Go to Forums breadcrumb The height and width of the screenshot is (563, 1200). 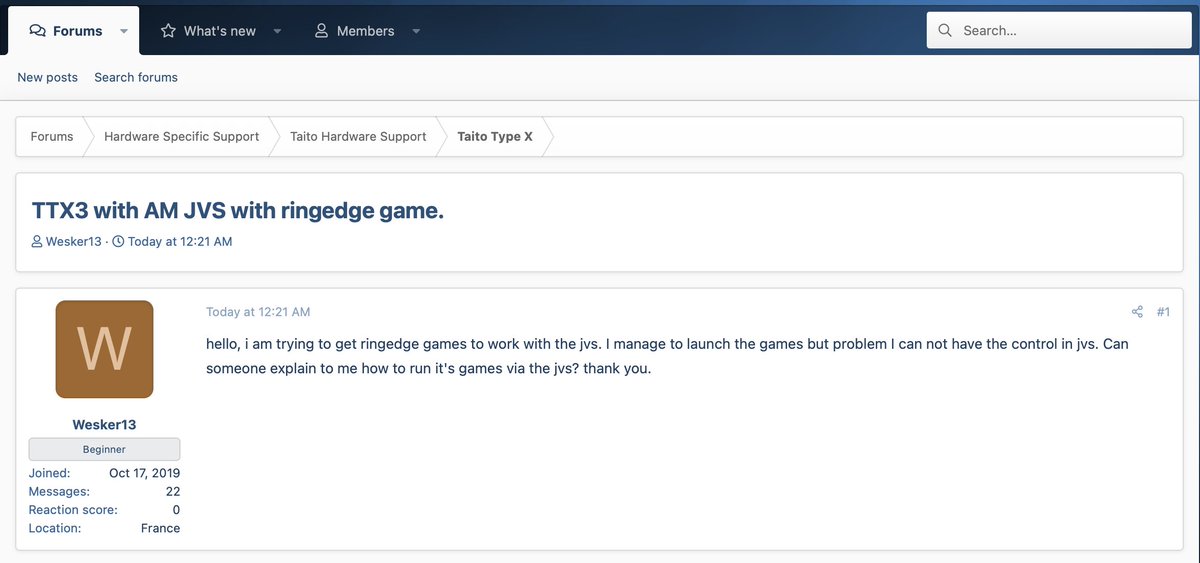pos(52,136)
